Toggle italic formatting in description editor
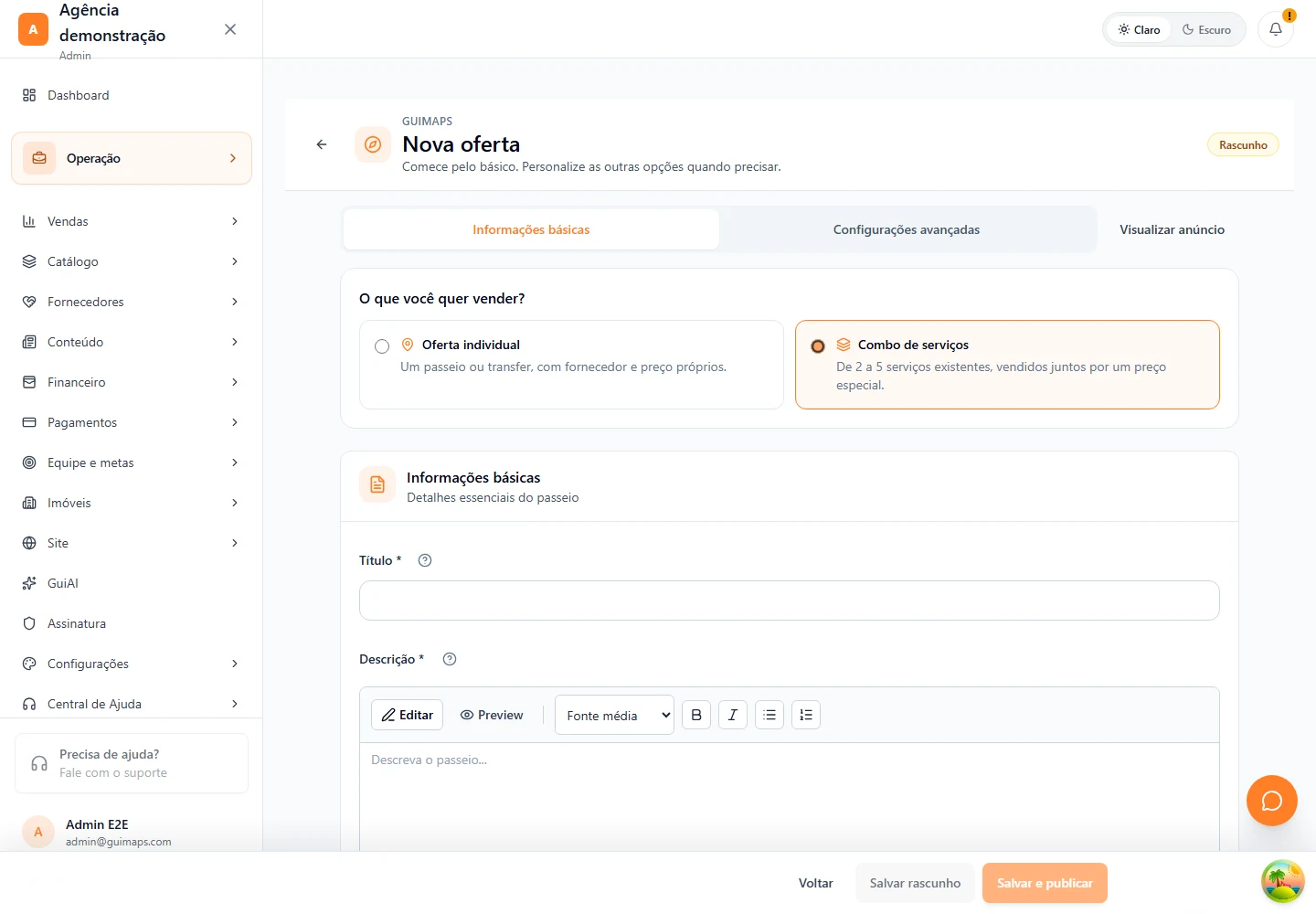Screen dimensions: 1316x914 tap(733, 715)
